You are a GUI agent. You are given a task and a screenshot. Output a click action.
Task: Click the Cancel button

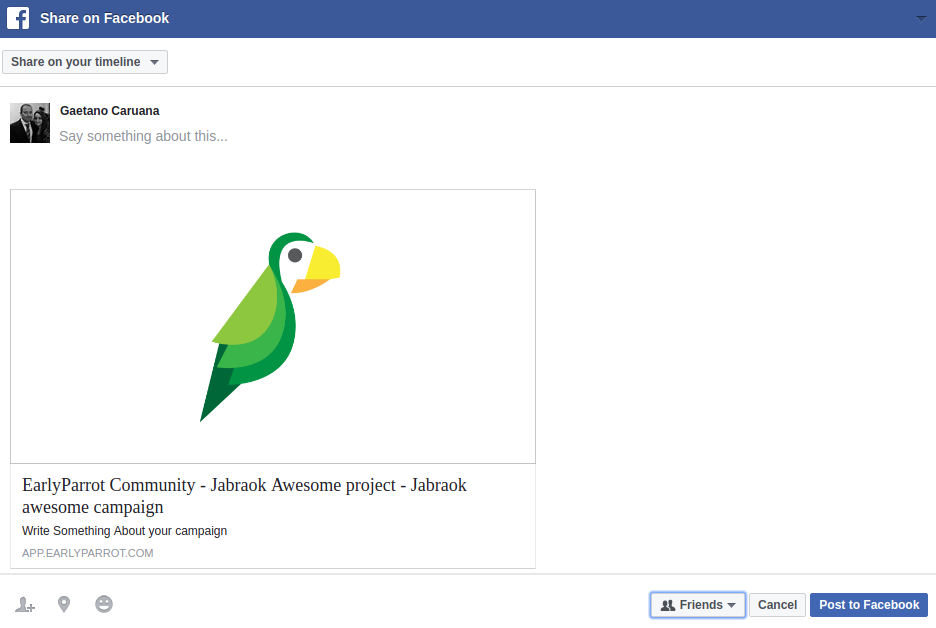pyautogui.click(x=777, y=605)
